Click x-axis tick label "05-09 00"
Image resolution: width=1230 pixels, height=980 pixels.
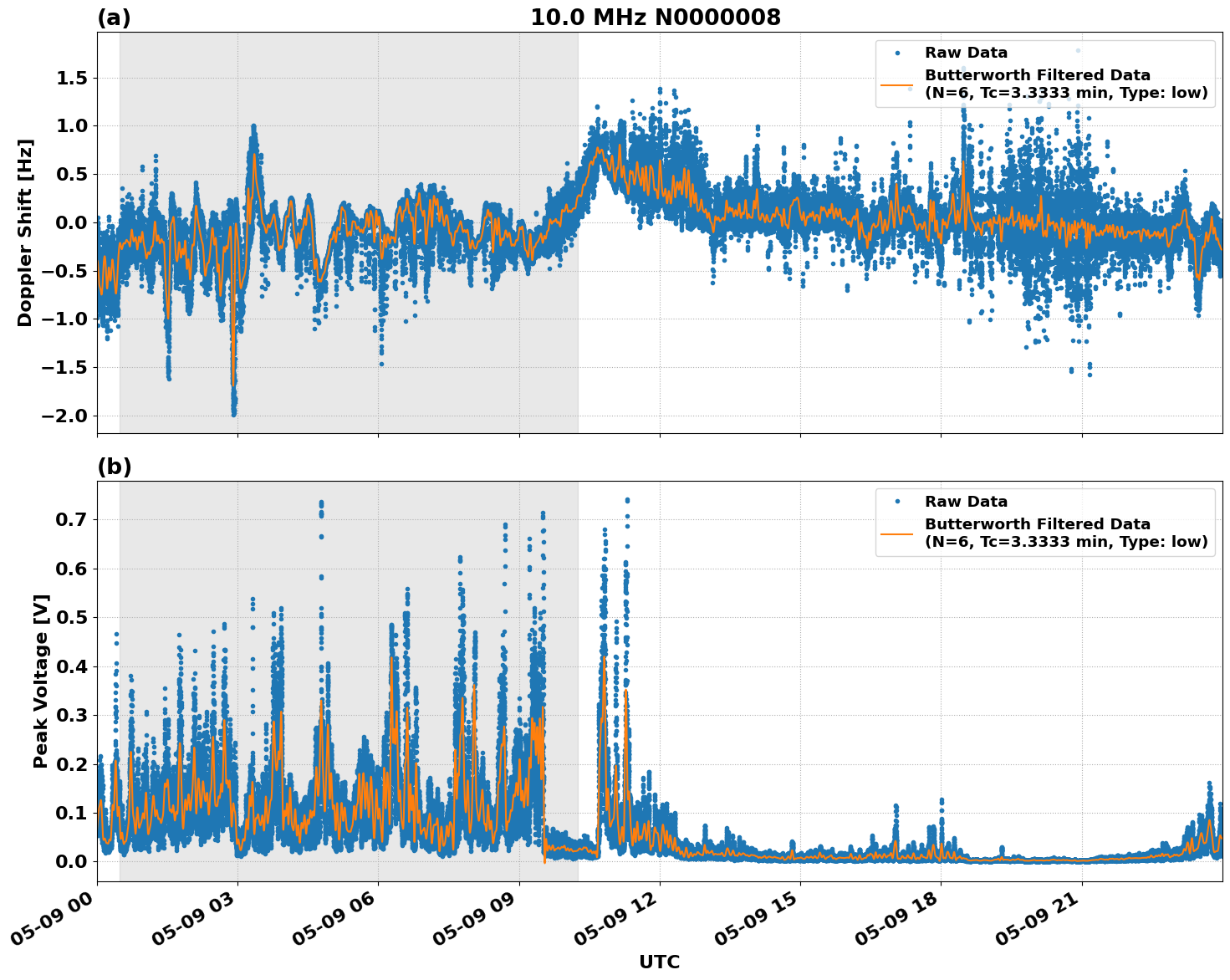[54, 918]
